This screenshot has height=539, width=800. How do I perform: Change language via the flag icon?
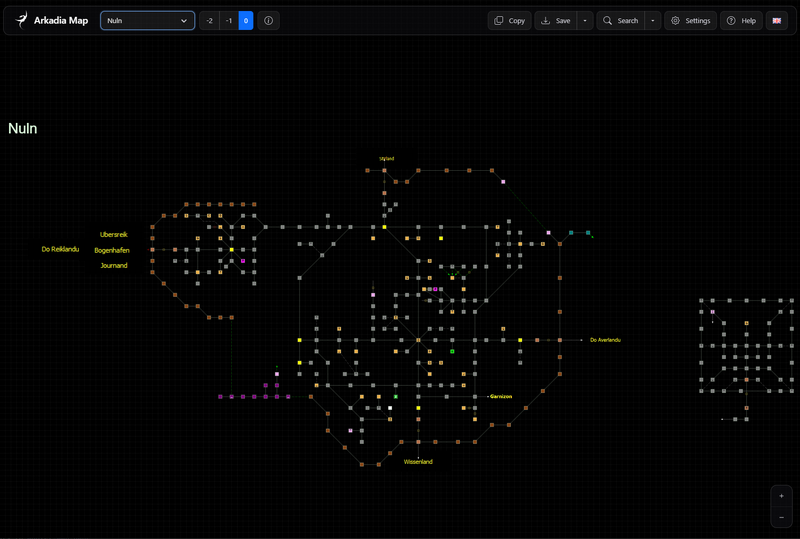pyautogui.click(x=777, y=20)
